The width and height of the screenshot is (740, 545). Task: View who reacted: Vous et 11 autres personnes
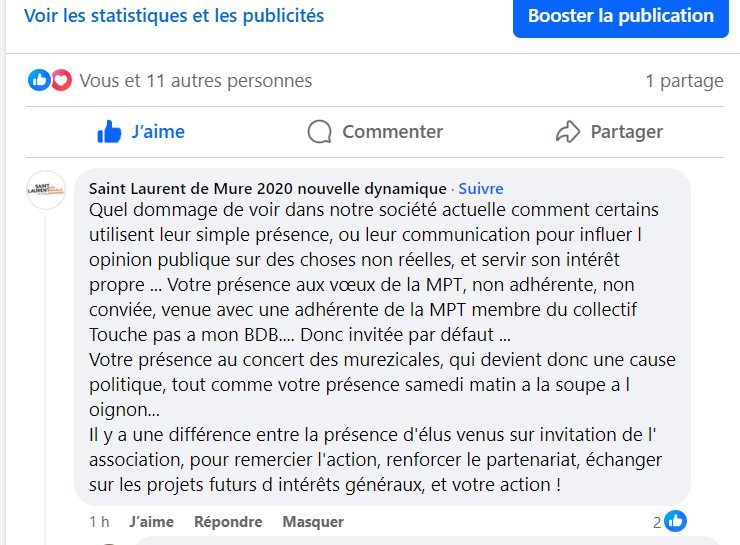click(x=195, y=81)
